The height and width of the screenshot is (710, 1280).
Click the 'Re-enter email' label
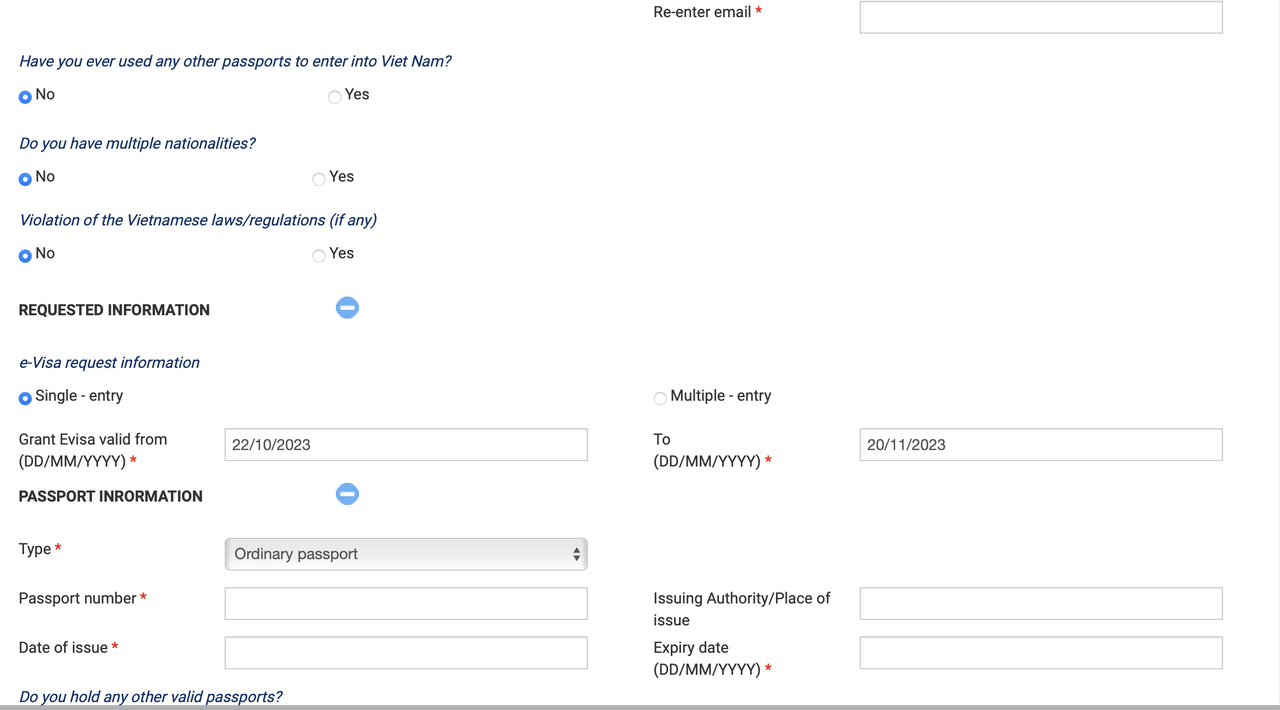(702, 12)
